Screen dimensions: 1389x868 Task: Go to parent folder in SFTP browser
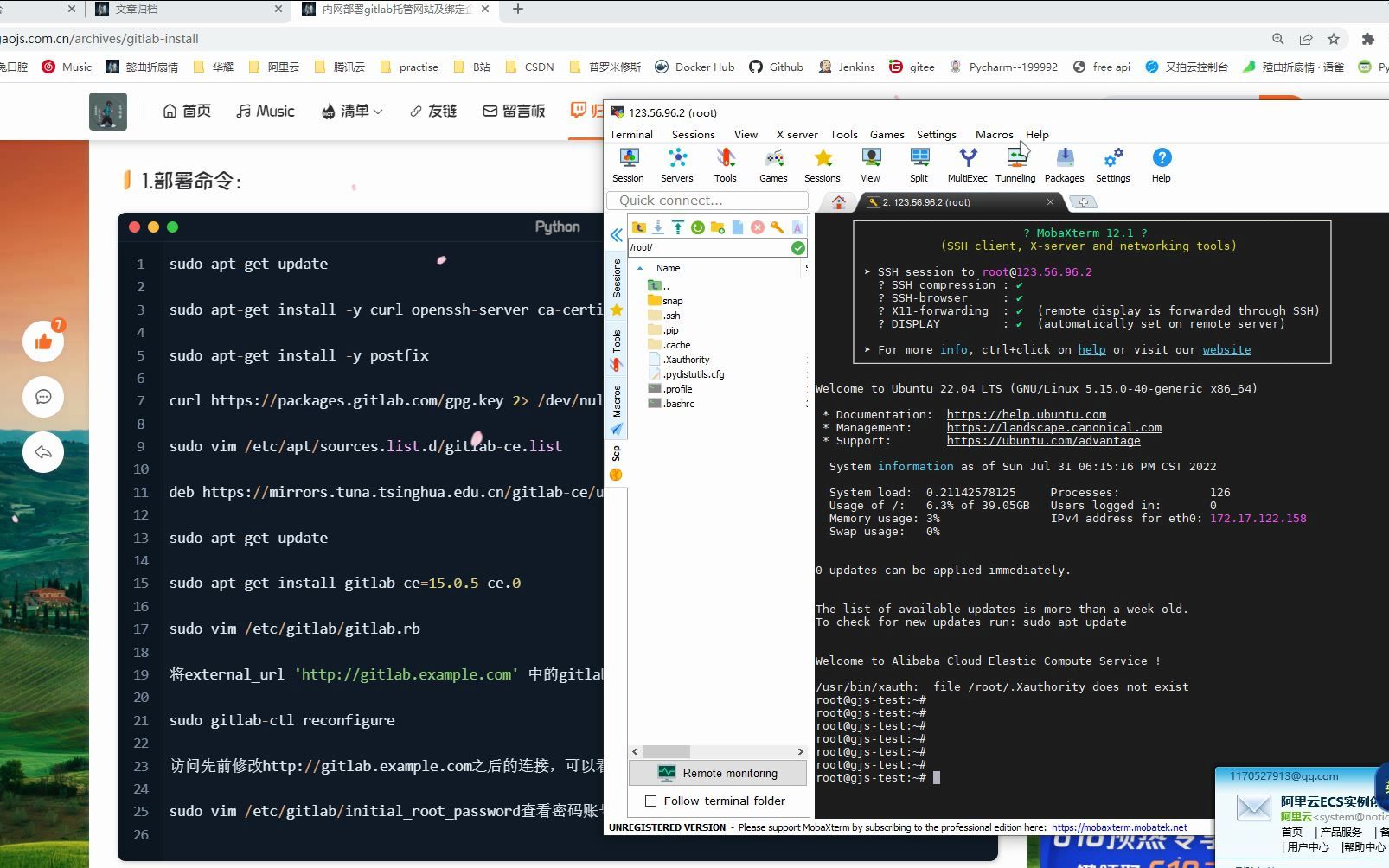click(639, 227)
